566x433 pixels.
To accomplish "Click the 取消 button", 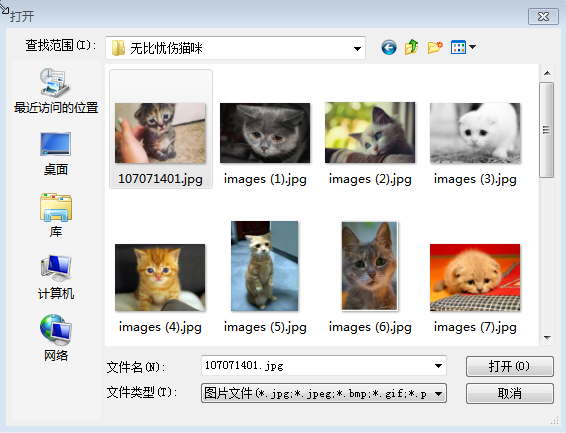I will [509, 393].
